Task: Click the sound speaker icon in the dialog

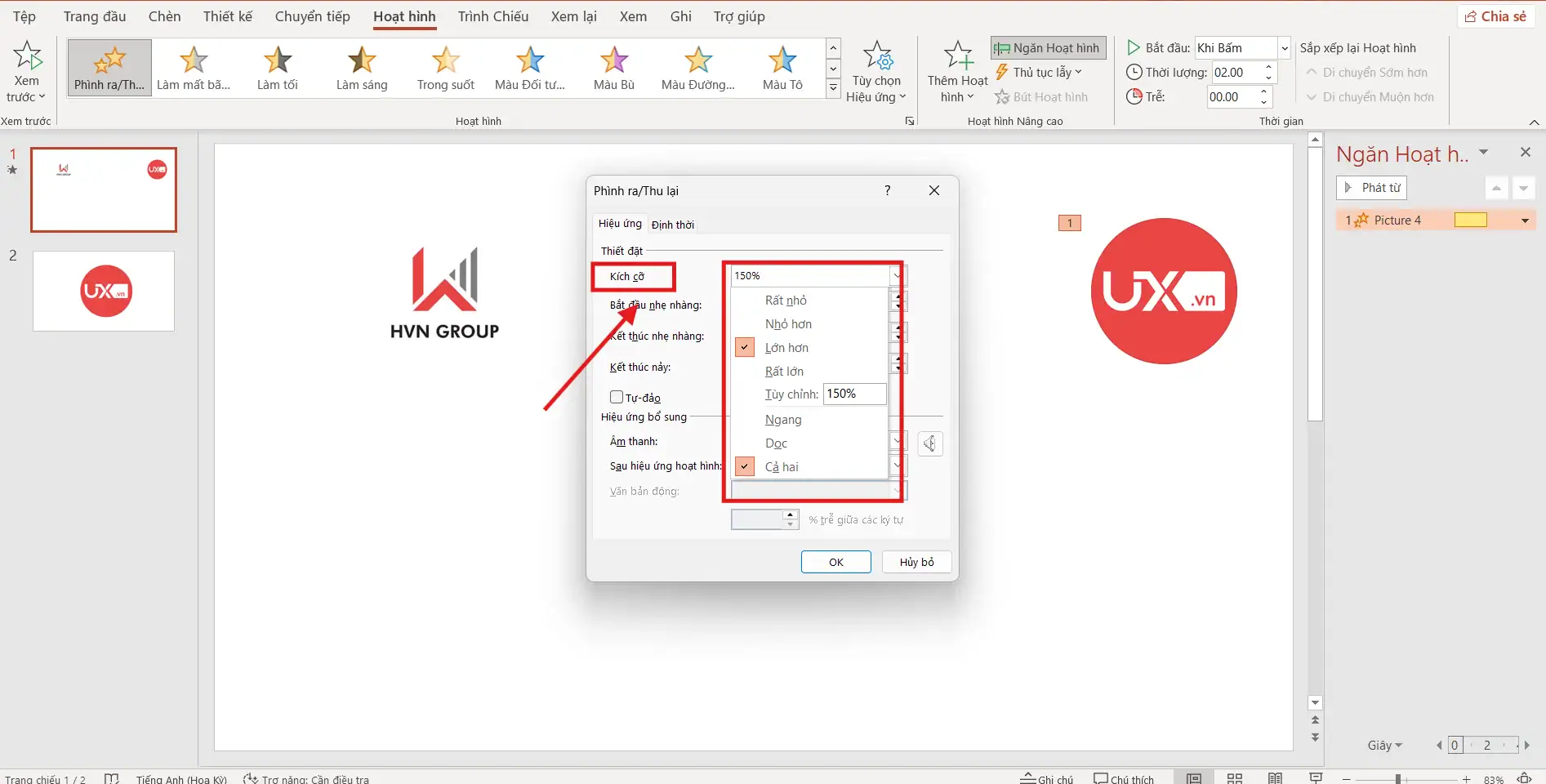Action: (x=929, y=443)
